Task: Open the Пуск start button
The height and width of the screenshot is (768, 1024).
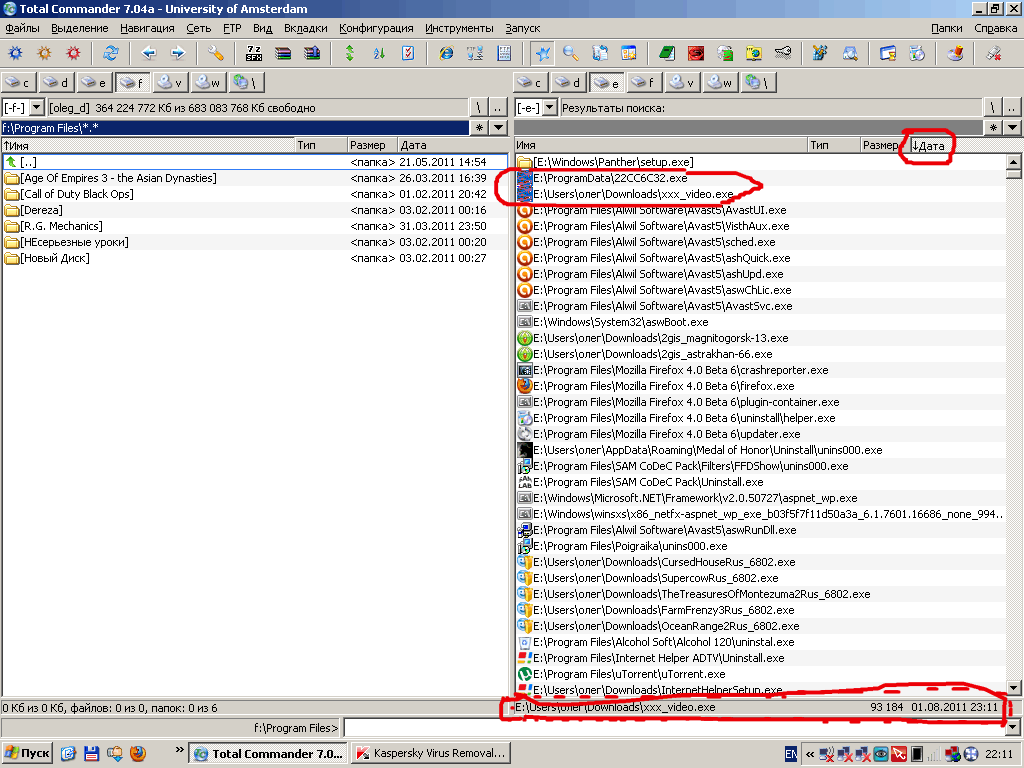Action: pos(27,753)
